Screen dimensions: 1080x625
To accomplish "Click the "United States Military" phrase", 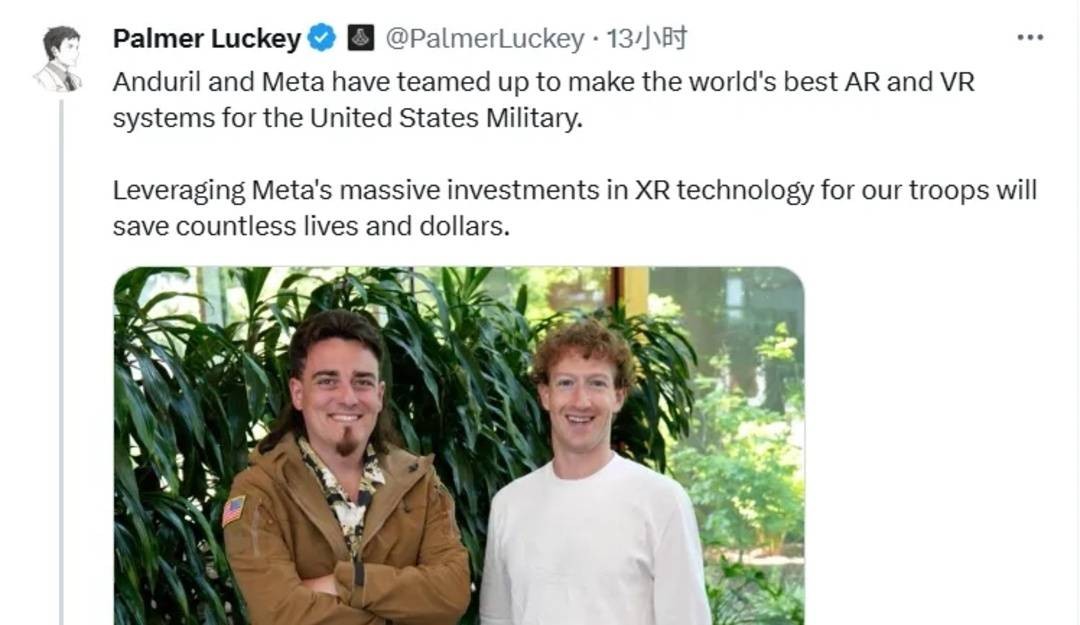I will coord(444,119).
